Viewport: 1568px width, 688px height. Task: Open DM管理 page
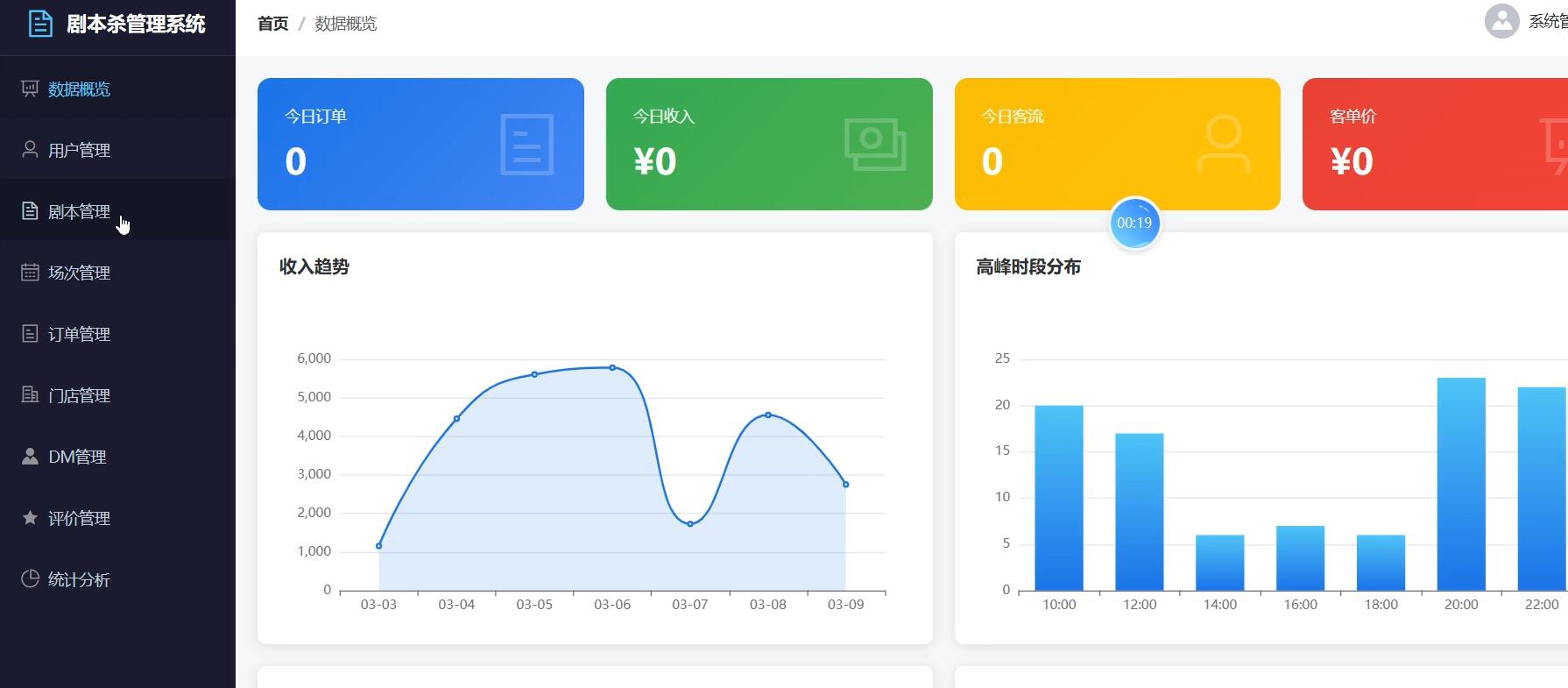point(117,457)
